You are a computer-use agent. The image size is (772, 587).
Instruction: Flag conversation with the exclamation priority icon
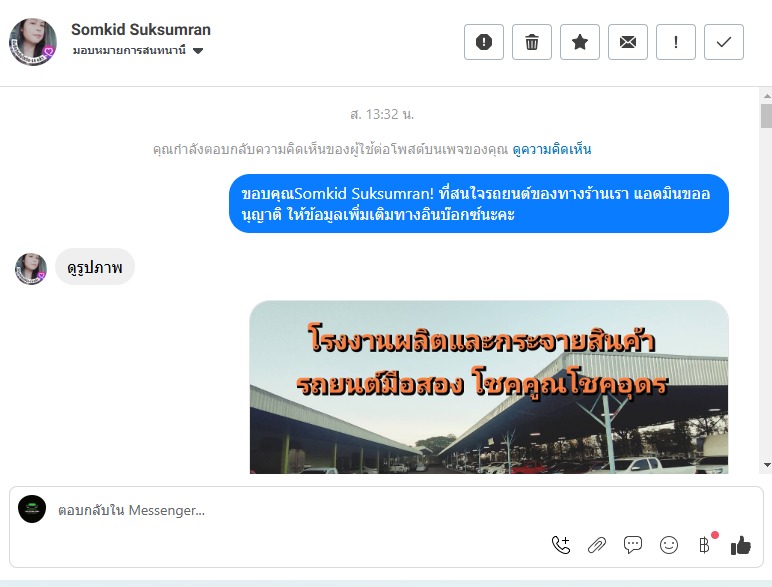(x=676, y=42)
